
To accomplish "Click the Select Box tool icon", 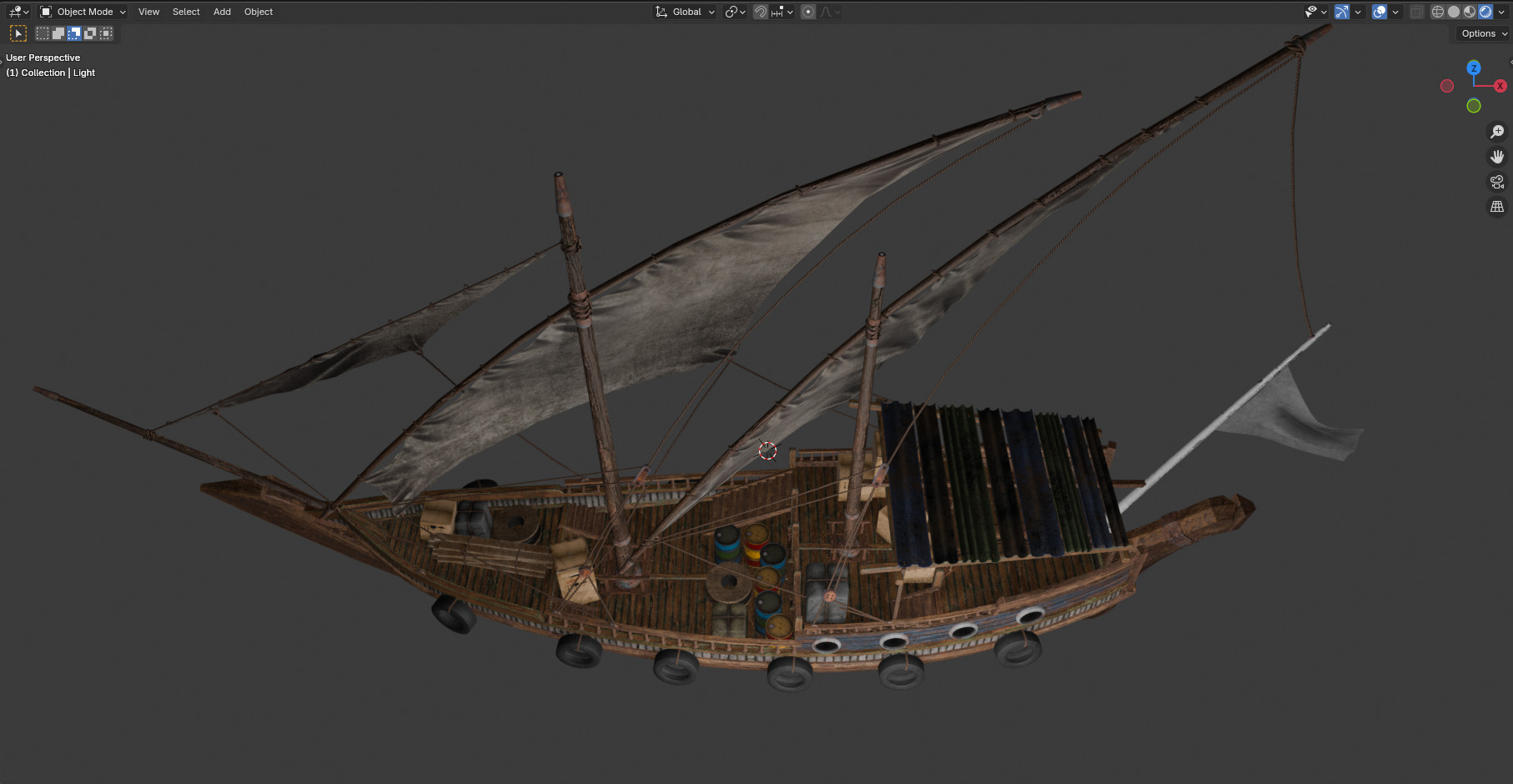I will [18, 33].
